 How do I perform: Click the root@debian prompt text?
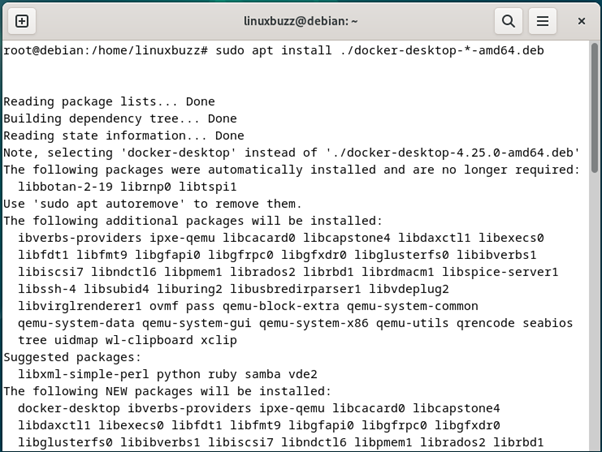pos(106,51)
